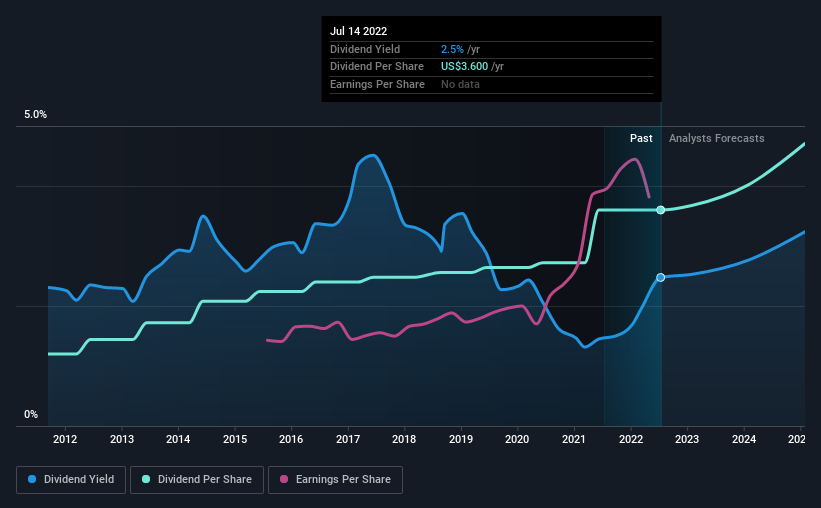Click the pink Earnings Per Share legend dot
Screen dimensions: 821x508
284,479
